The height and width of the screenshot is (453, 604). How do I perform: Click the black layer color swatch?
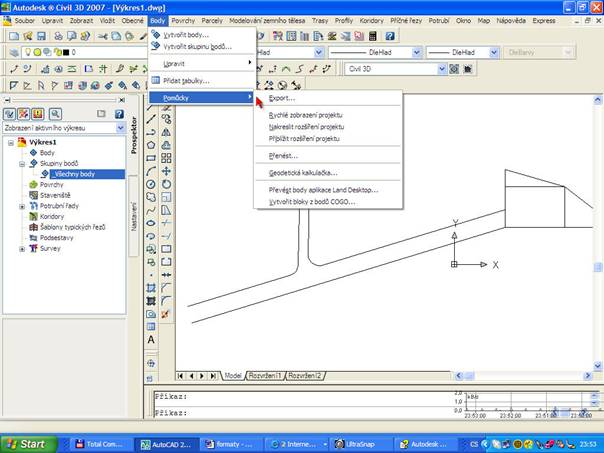pos(66,52)
